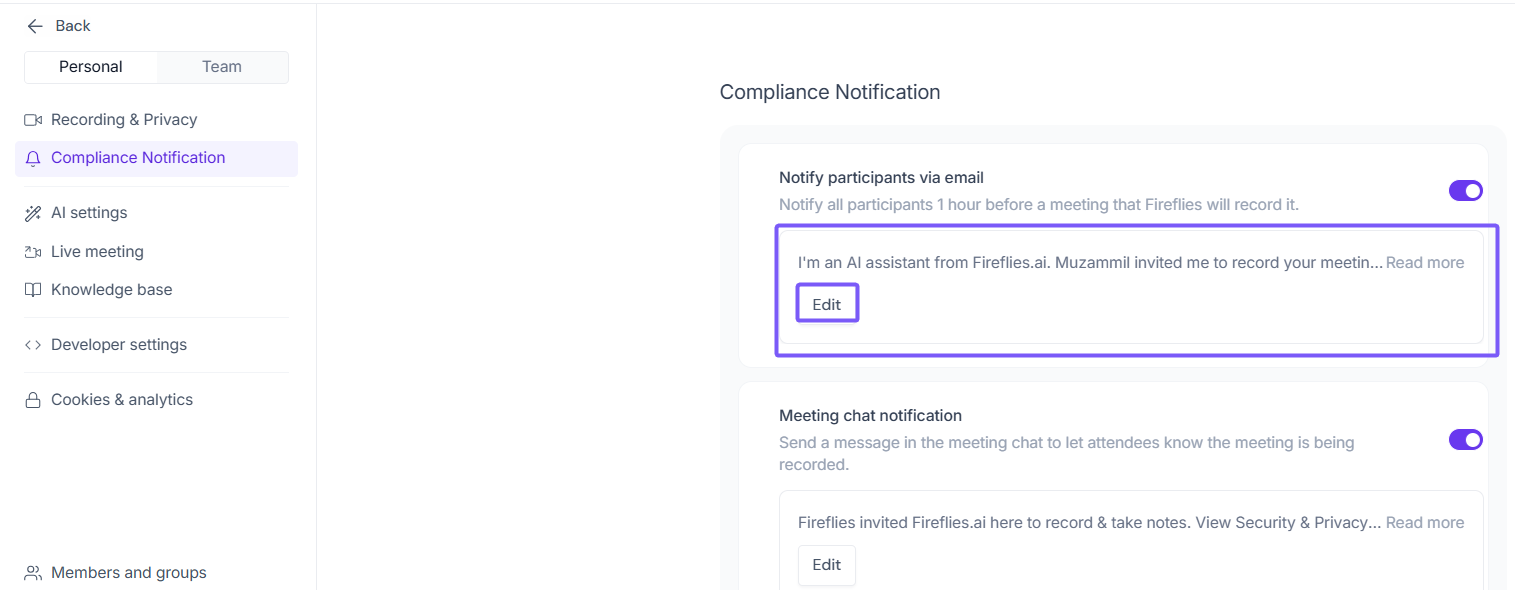Image resolution: width=1515 pixels, height=590 pixels.
Task: Click the Cookies & analytics lock icon
Action: (x=33, y=400)
